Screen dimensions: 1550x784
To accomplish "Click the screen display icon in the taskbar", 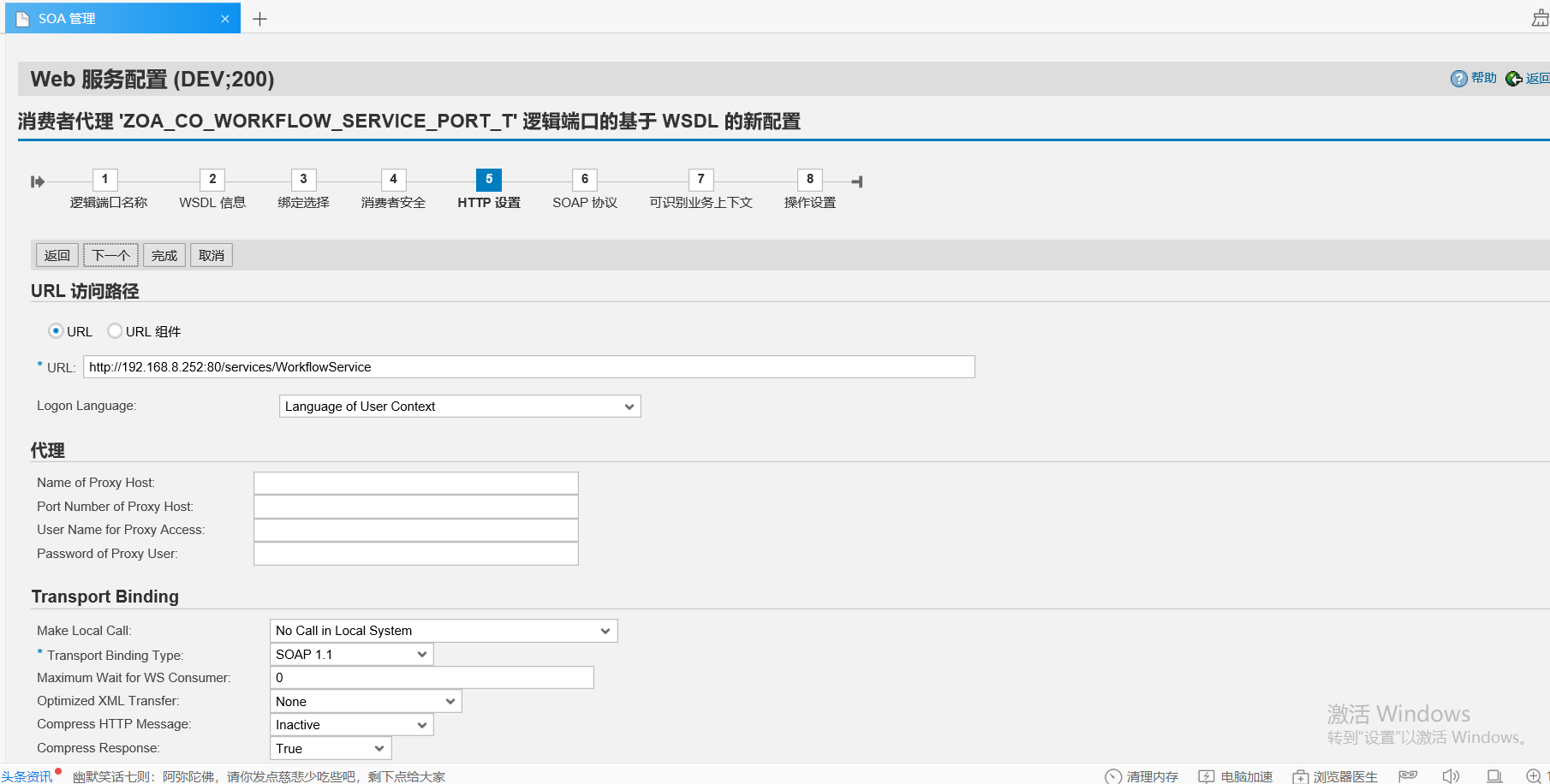I will coord(1493,775).
